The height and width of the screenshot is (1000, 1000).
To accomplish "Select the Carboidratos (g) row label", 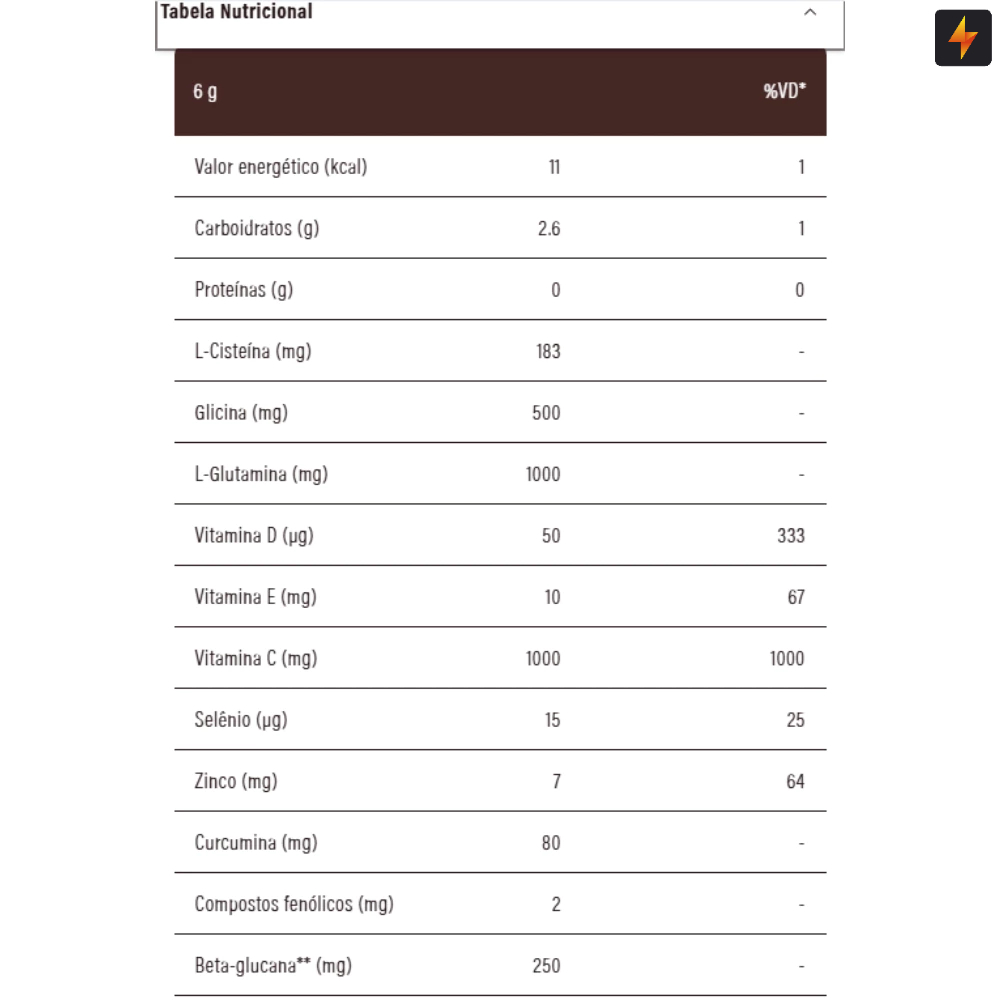I will click(257, 228).
